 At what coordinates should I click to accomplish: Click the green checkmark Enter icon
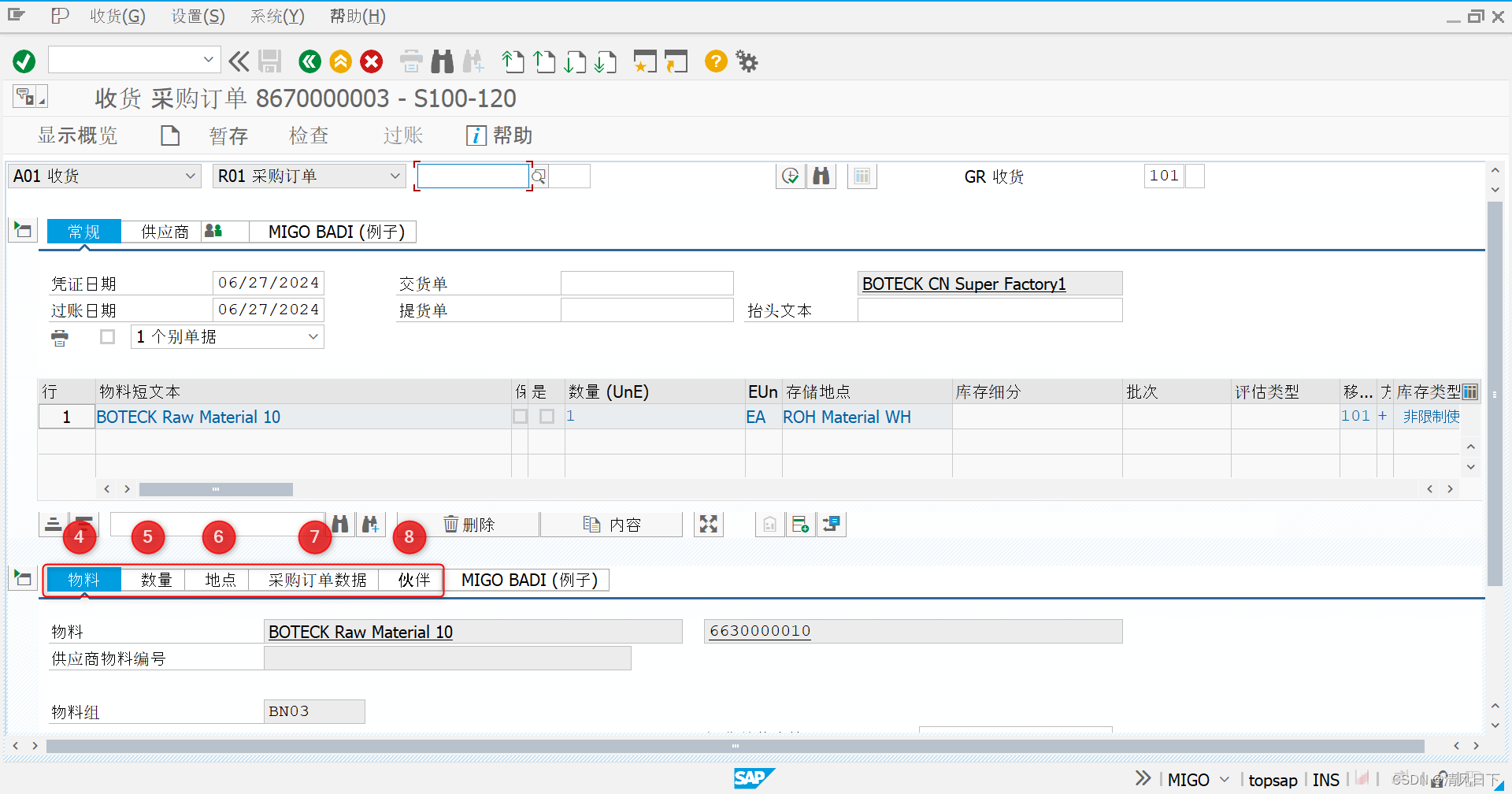tap(24, 61)
